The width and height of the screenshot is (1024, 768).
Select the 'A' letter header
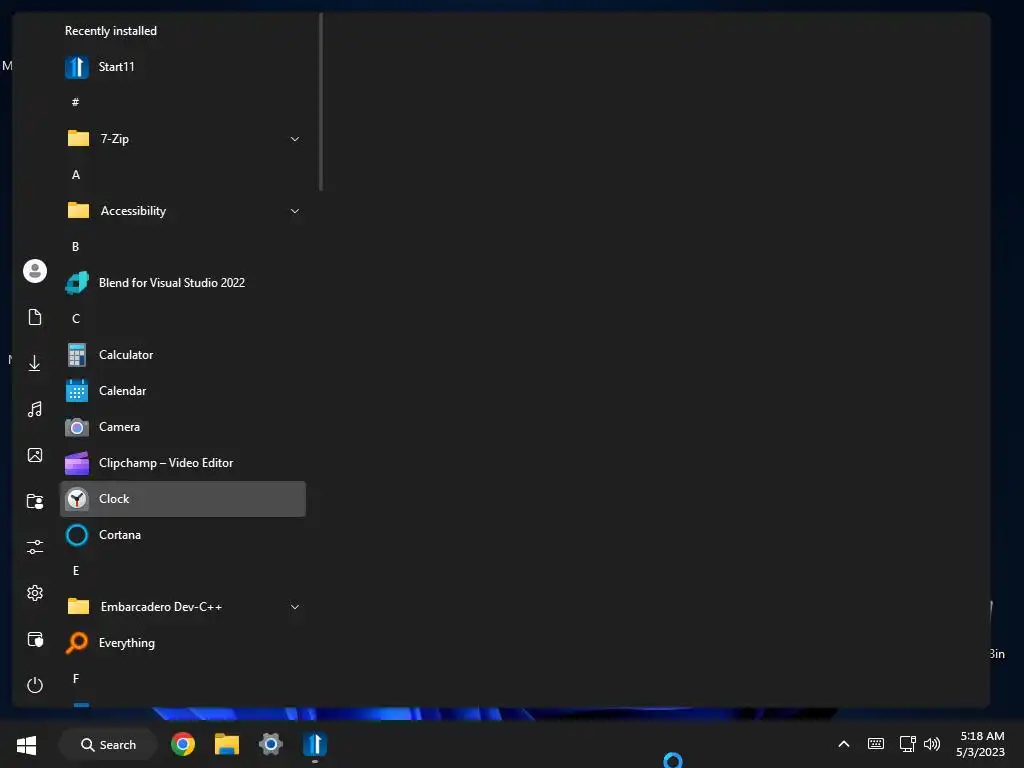(x=76, y=175)
